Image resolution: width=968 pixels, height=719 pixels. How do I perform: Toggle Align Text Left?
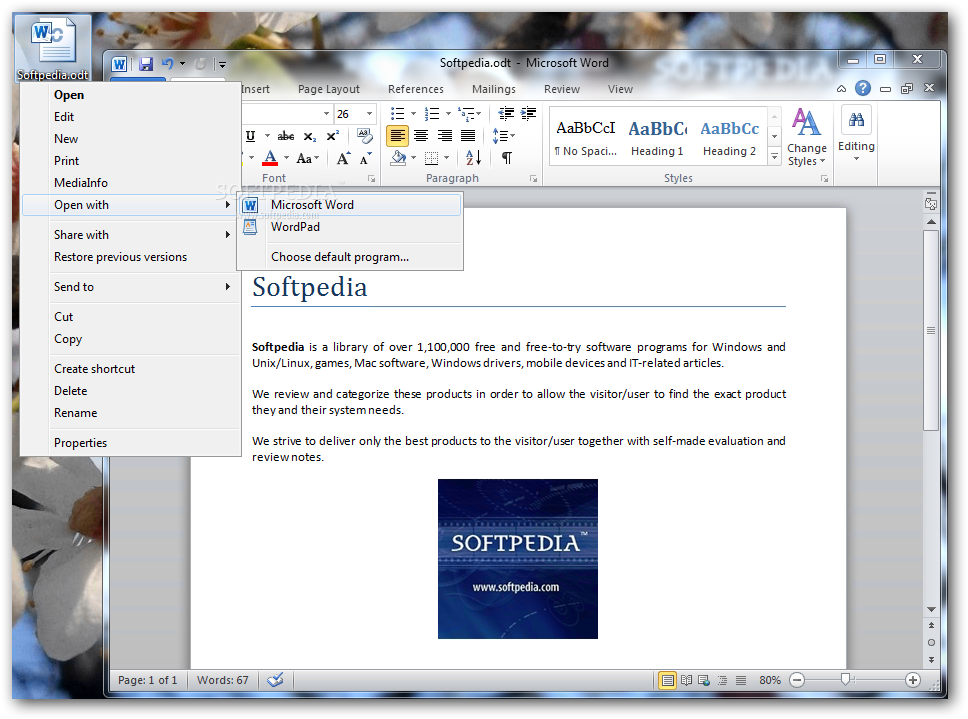(398, 136)
